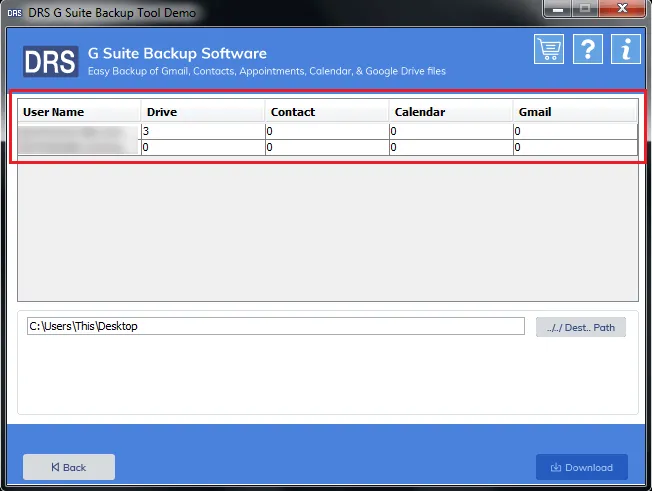Select the User Name column header

pos(79,112)
